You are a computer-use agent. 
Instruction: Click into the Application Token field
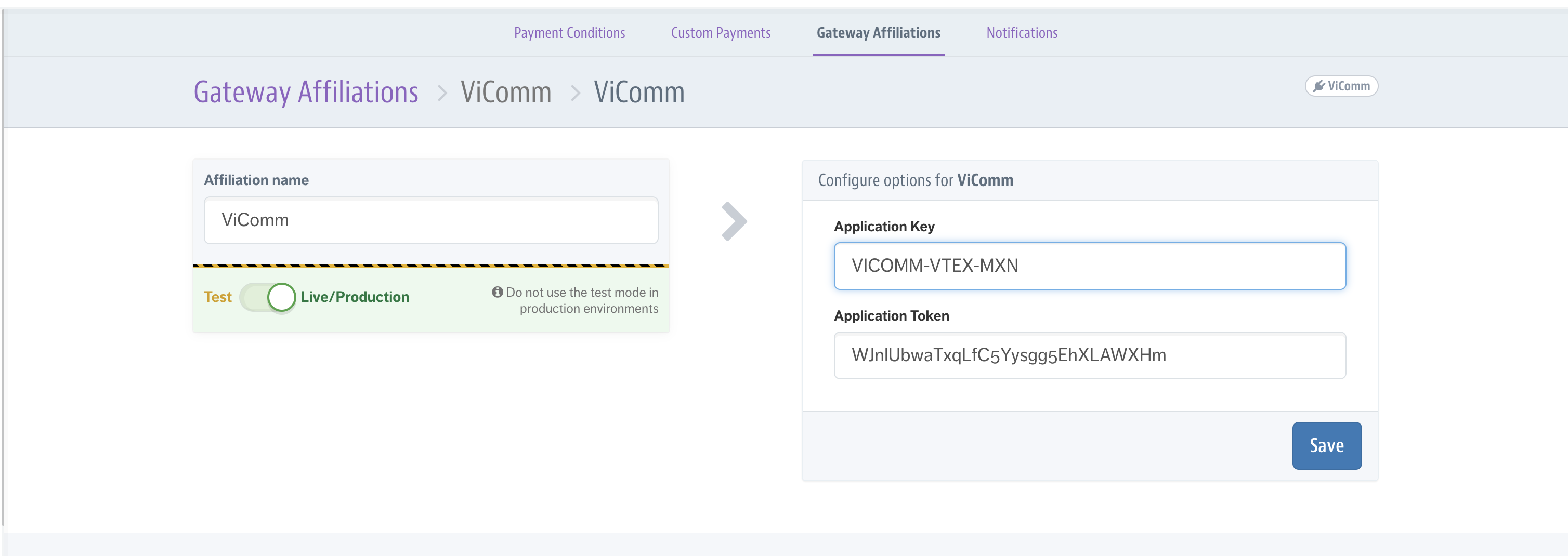[x=1089, y=355]
